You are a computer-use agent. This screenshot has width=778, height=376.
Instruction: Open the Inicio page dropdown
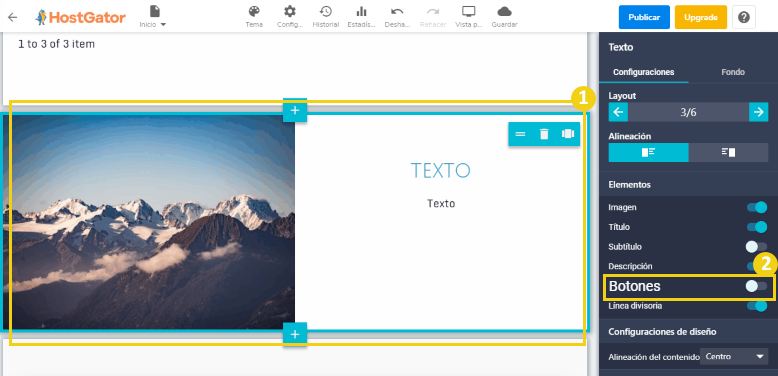pos(153,16)
